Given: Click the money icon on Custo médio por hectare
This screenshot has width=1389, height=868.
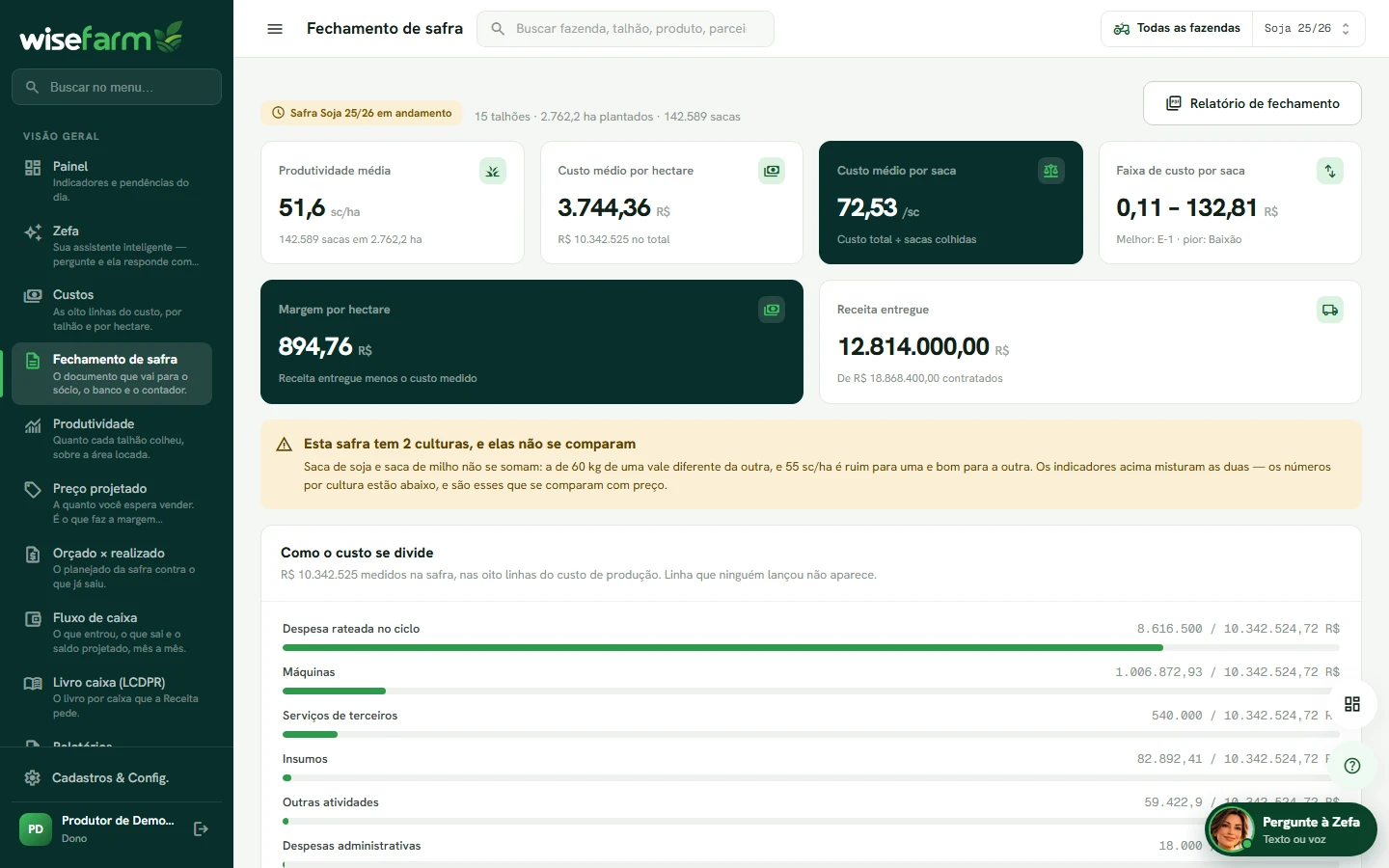Looking at the screenshot, I should tap(772, 171).
